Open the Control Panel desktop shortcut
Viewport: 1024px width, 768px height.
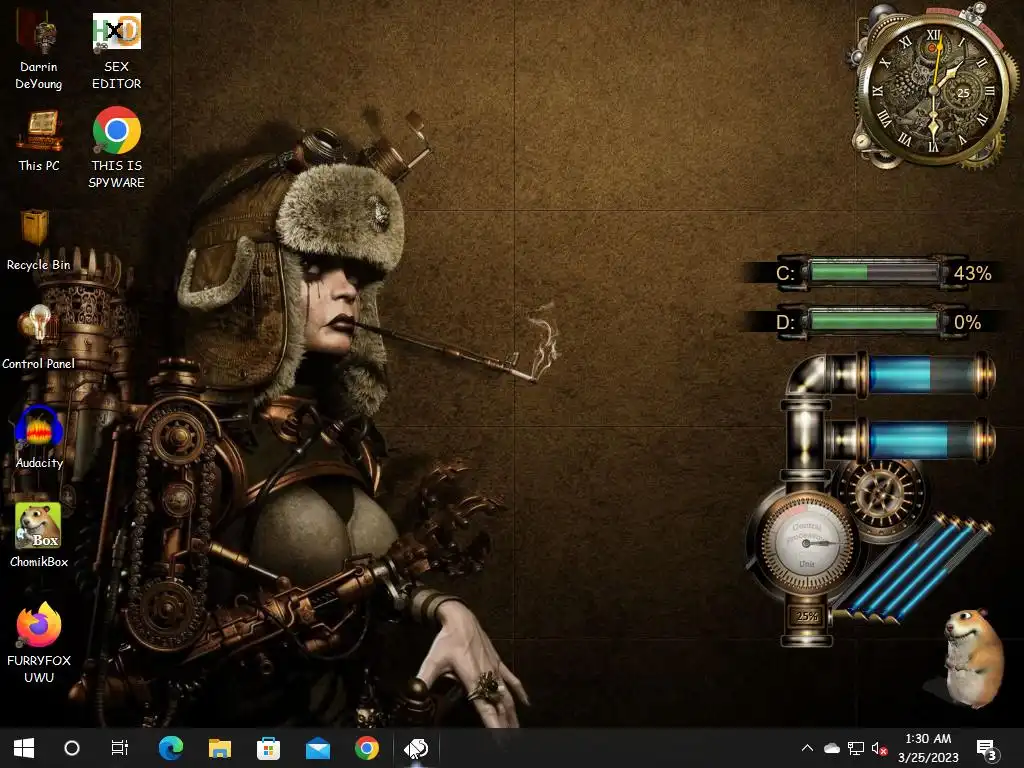pos(39,338)
